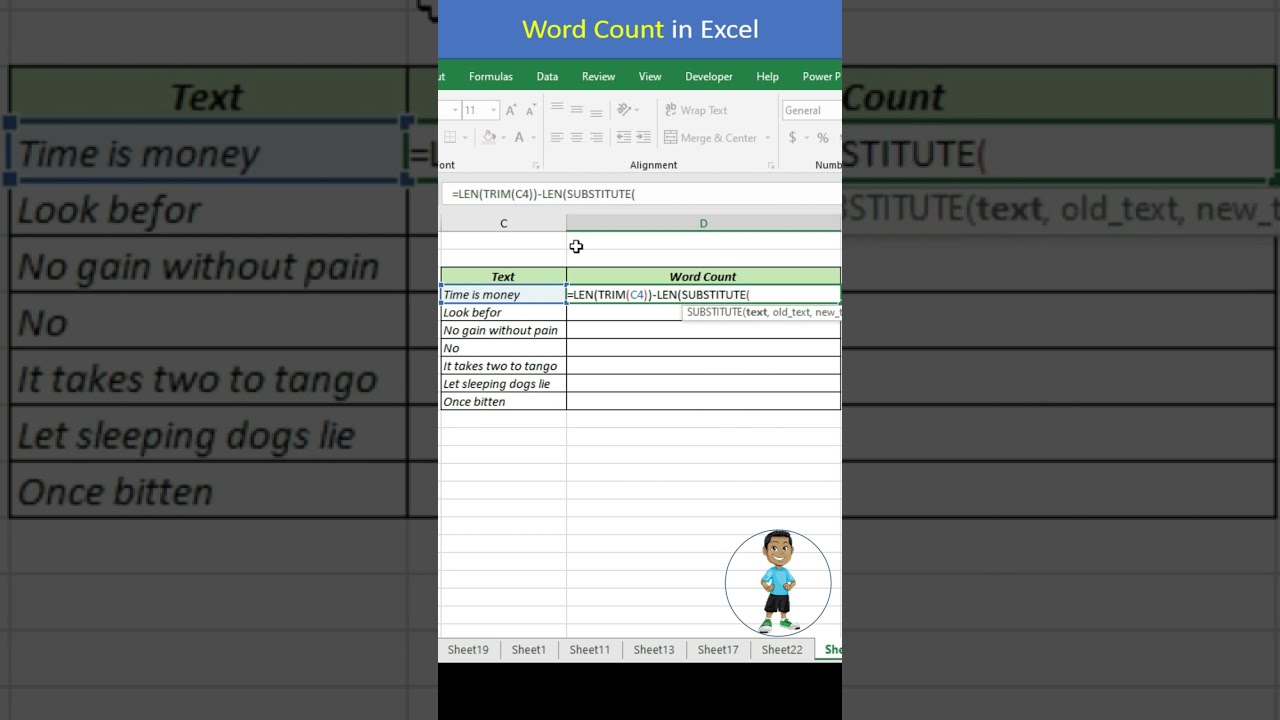This screenshot has height=720, width=1280.
Task: Select the cell containing only "No"
Action: pyautogui.click(x=503, y=349)
